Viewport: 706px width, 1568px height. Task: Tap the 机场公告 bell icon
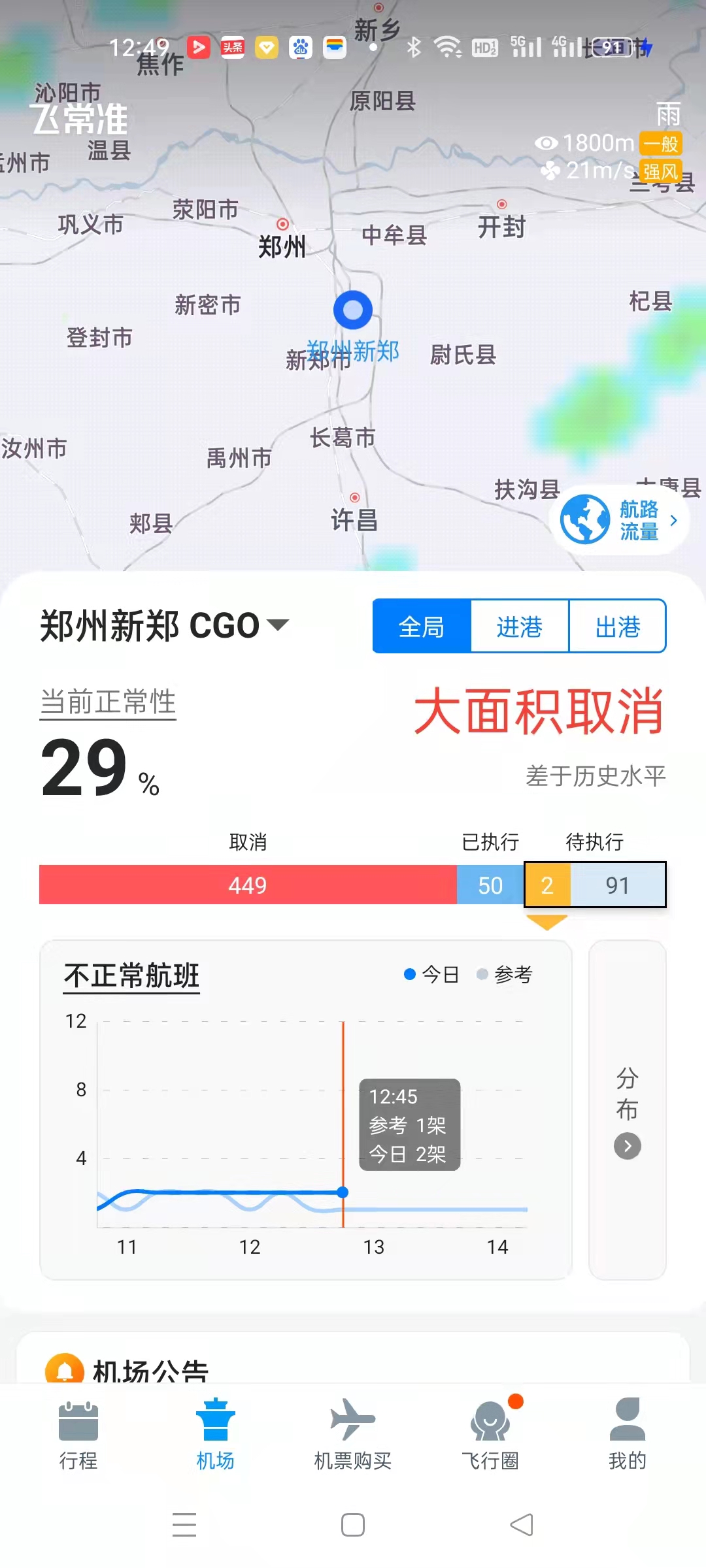click(x=64, y=1369)
